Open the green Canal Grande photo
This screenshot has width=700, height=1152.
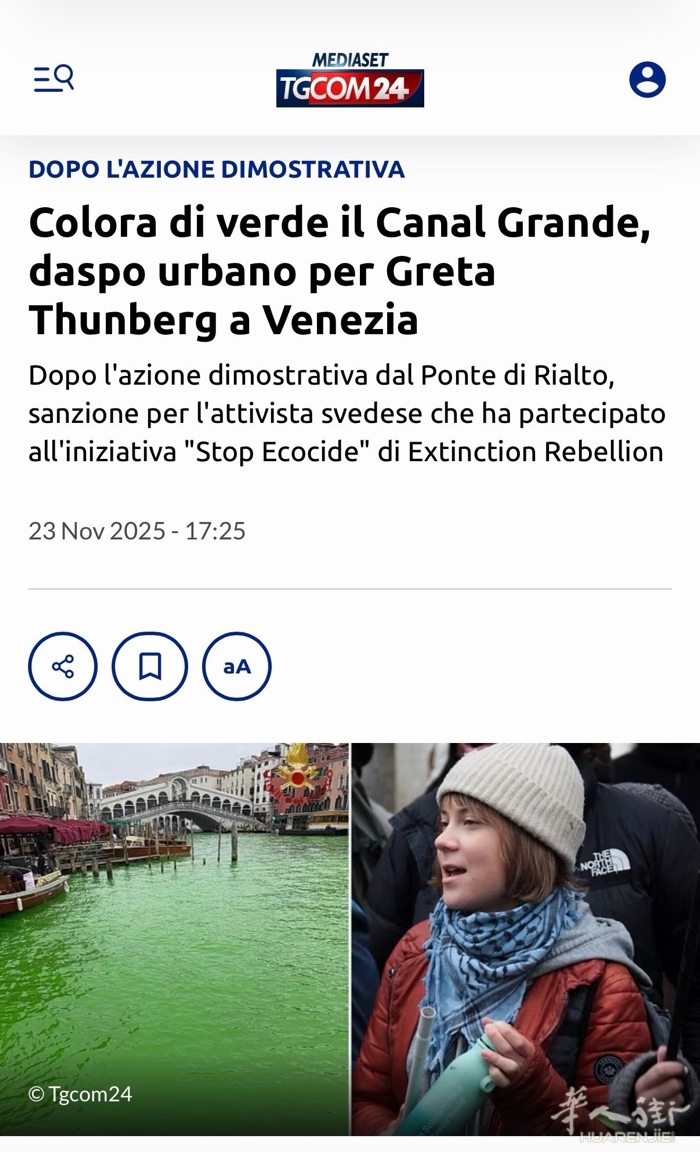[174, 939]
